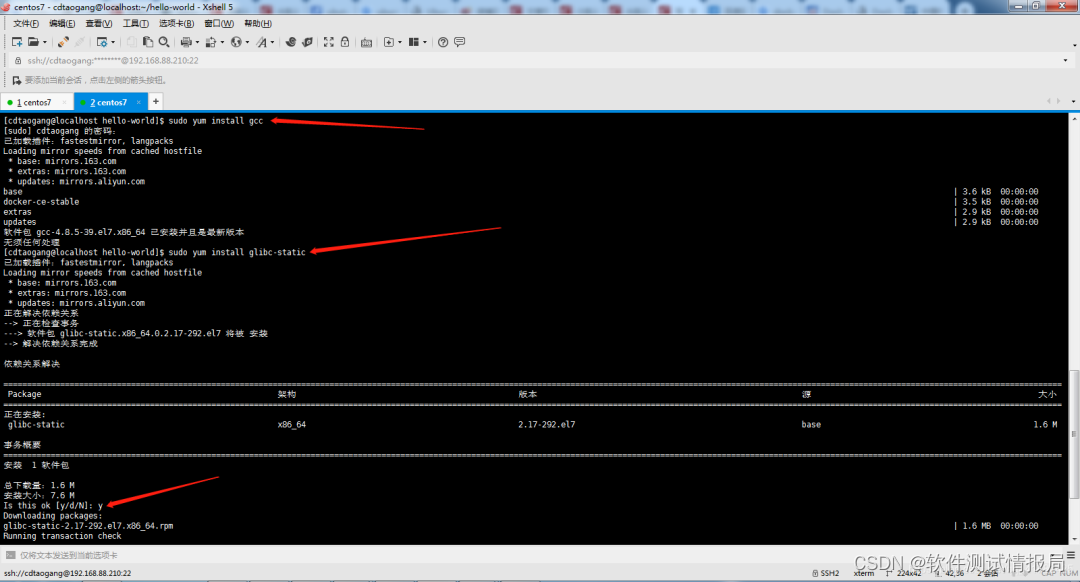Image resolution: width=1080 pixels, height=582 pixels.
Task: Open the Print icon dropdown arrow
Action: (x=197, y=42)
